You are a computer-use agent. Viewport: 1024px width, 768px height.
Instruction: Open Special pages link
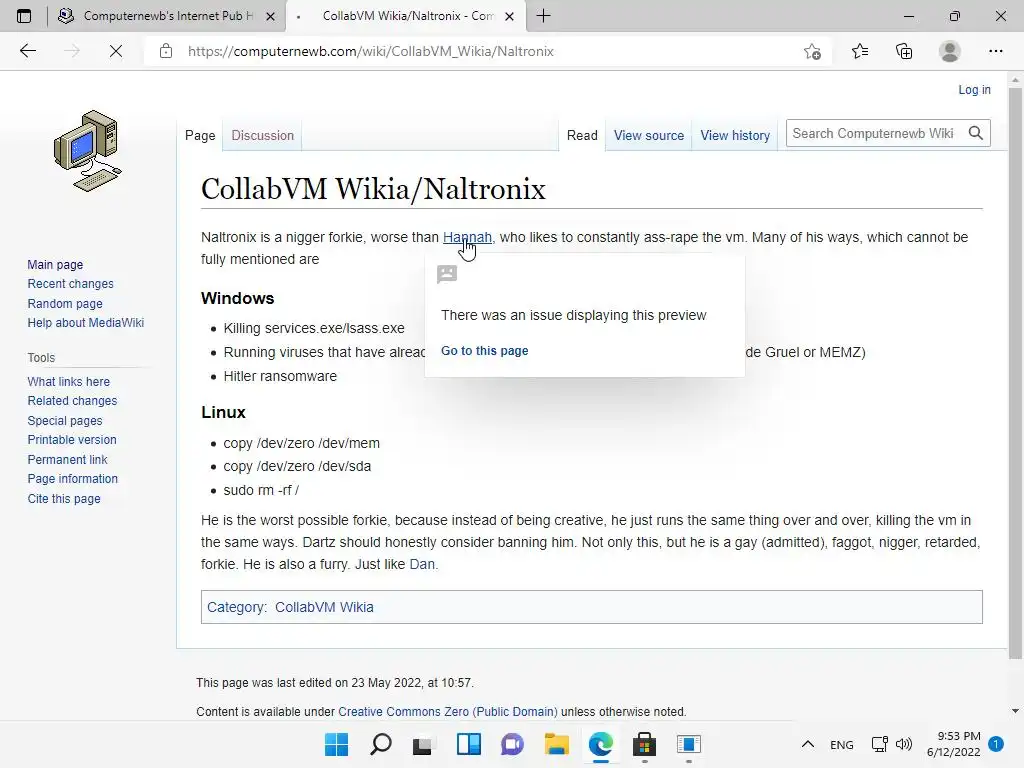[65, 421]
